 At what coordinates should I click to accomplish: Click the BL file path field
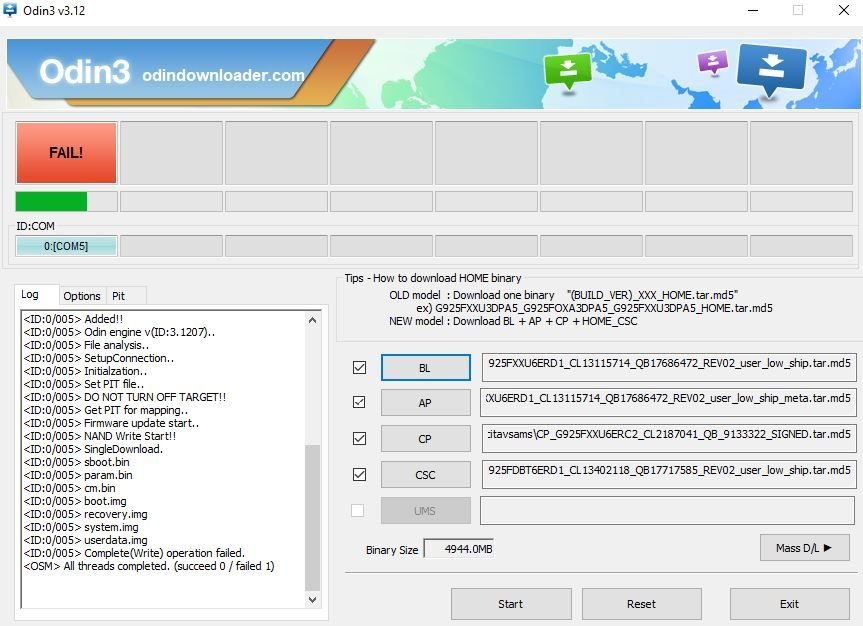(669, 367)
